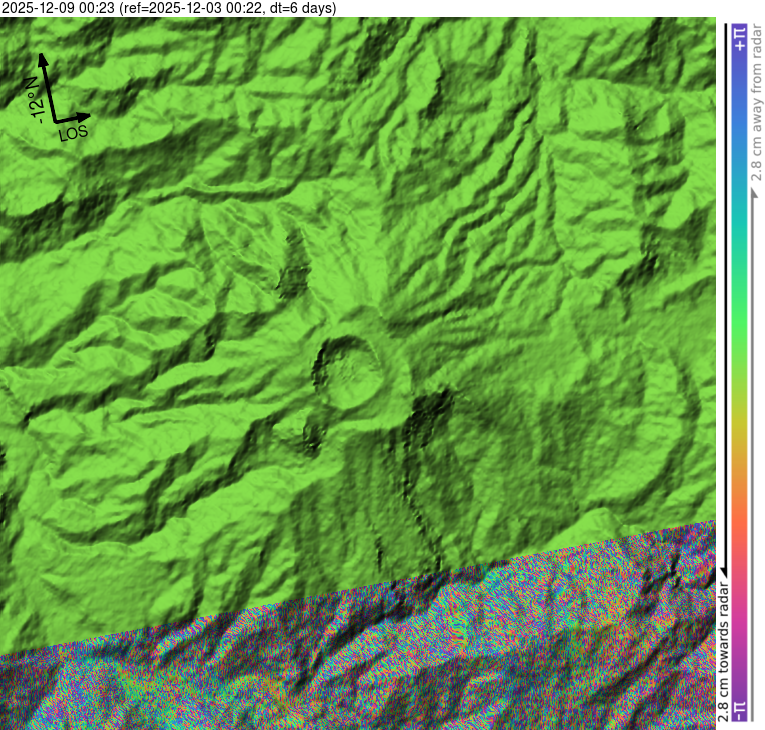The height and width of the screenshot is (730, 765).
Task: Click the acquisition date "2025-12-09 00:23"
Action: [58, 8]
